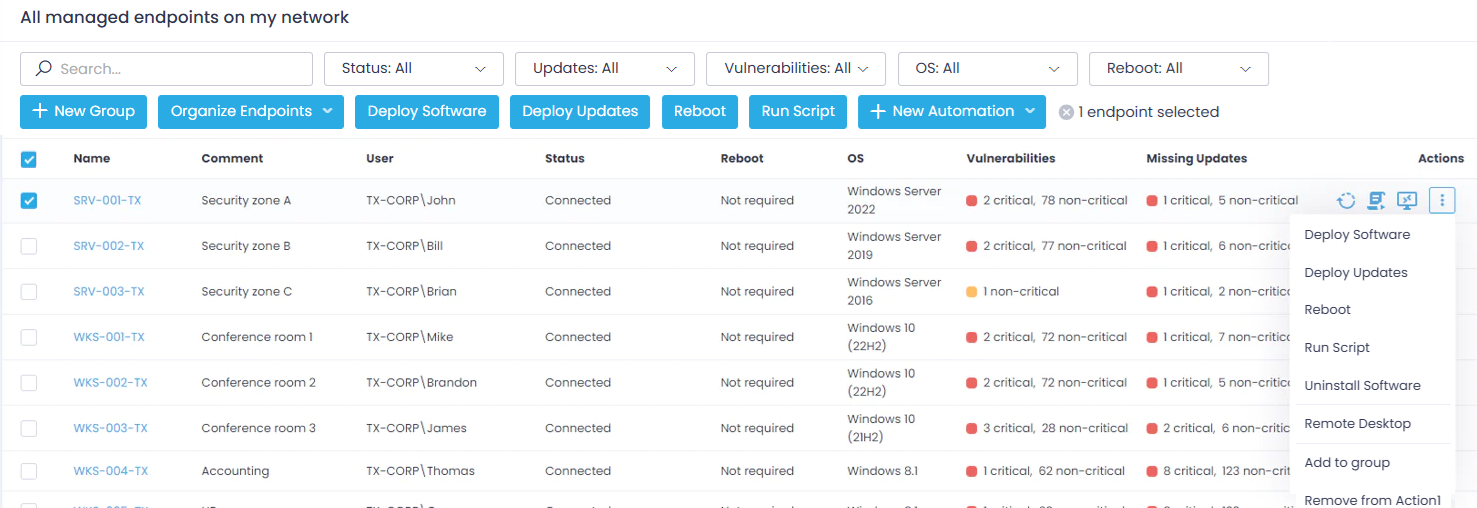Tick the WKS-004-TX row checkbox
1477x508 pixels.
(29, 471)
